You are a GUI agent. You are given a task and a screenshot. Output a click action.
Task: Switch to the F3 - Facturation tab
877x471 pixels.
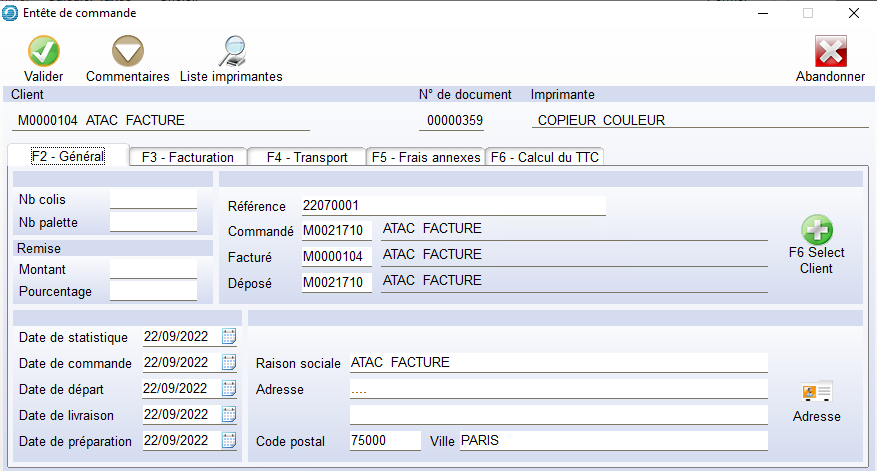coord(188,157)
